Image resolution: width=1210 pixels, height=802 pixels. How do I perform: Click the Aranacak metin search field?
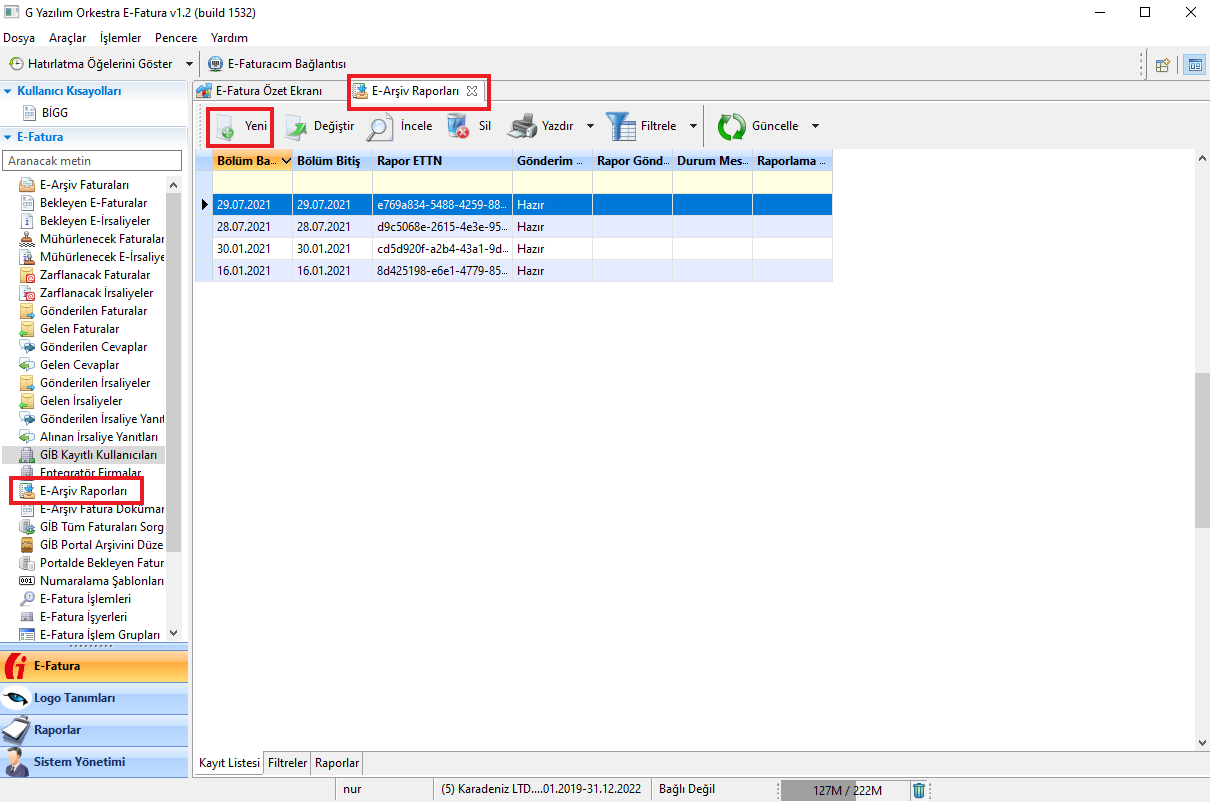[92, 161]
